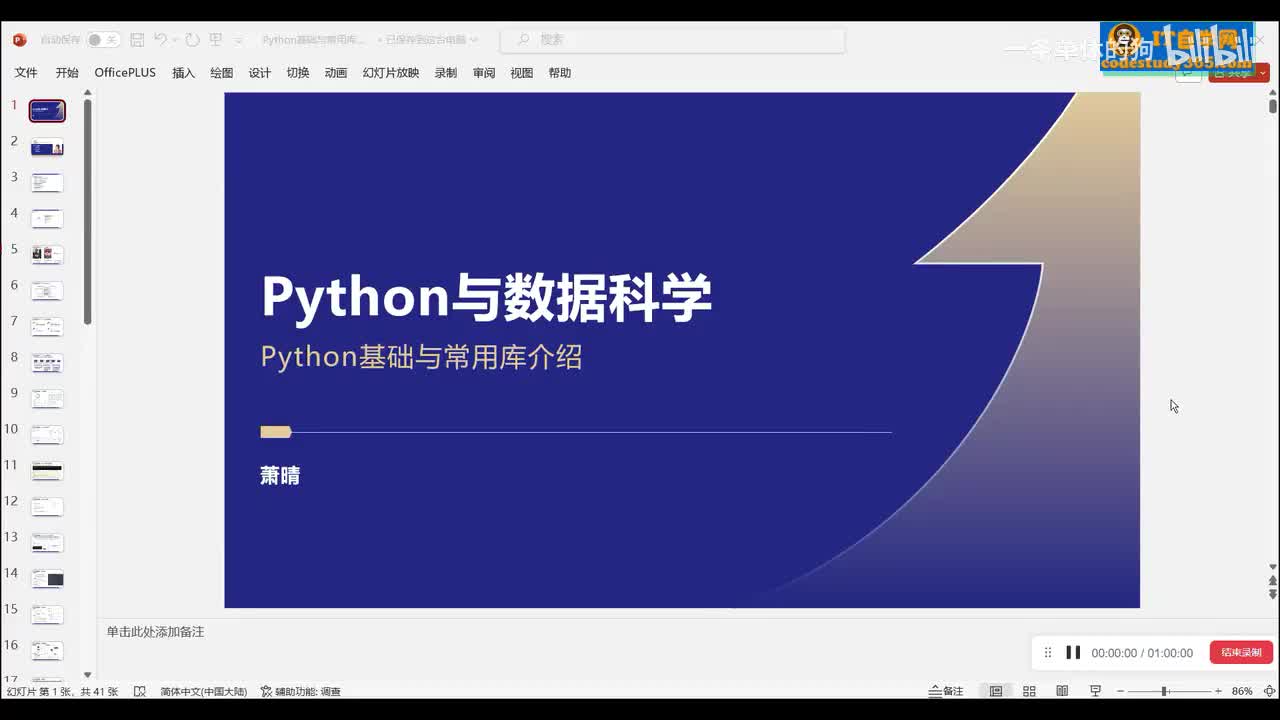Click the fit slide to window icon
Viewport: 1280px width, 720px height.
point(1269,691)
